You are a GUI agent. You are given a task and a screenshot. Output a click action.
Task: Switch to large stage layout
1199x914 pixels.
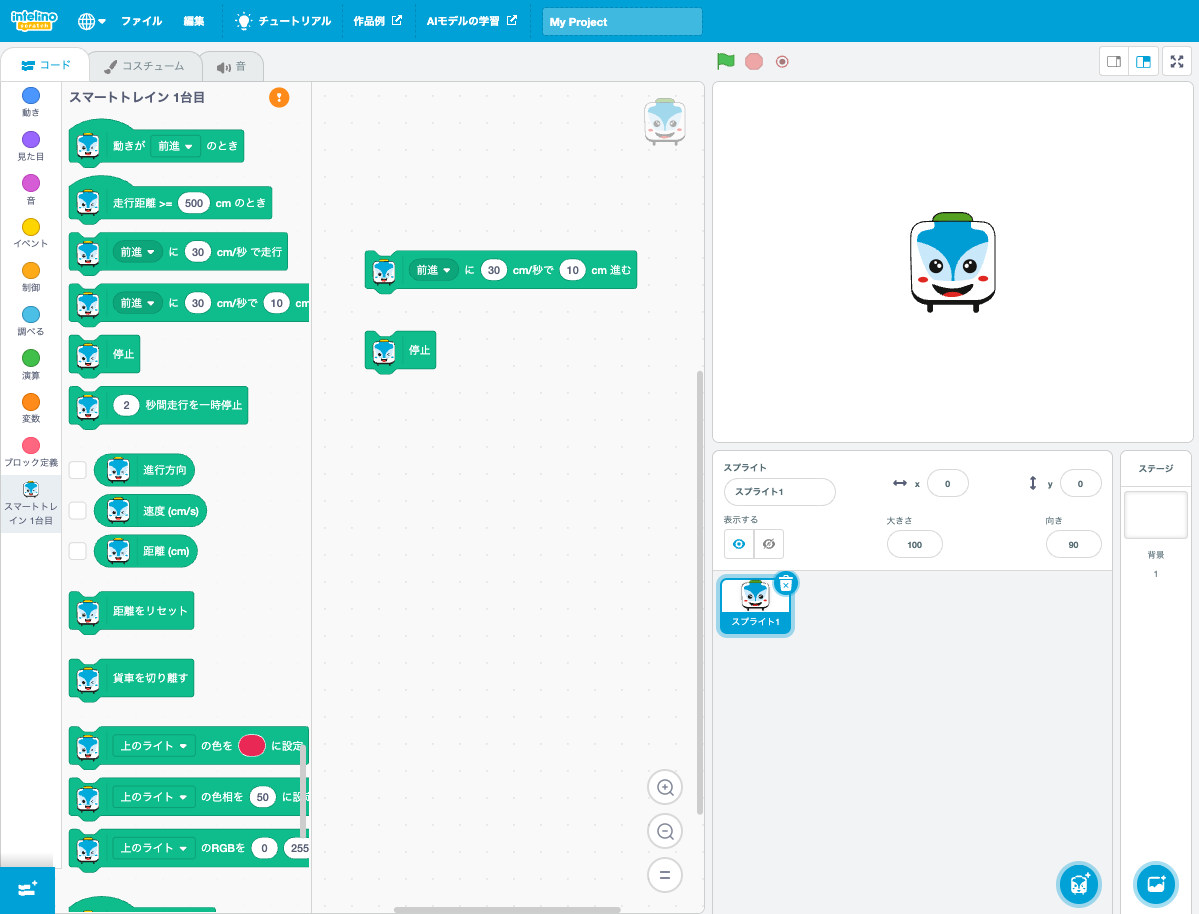pos(1144,61)
